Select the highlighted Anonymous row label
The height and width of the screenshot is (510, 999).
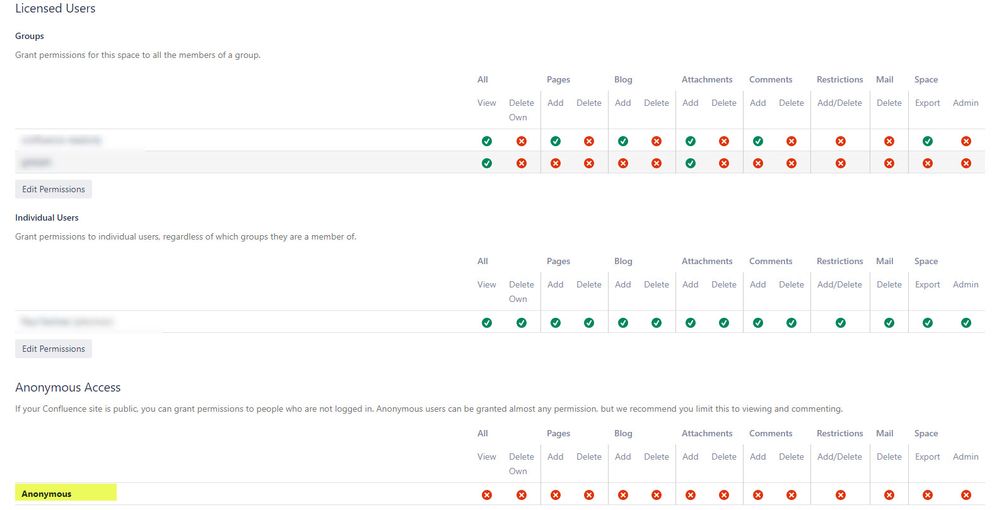click(x=47, y=493)
